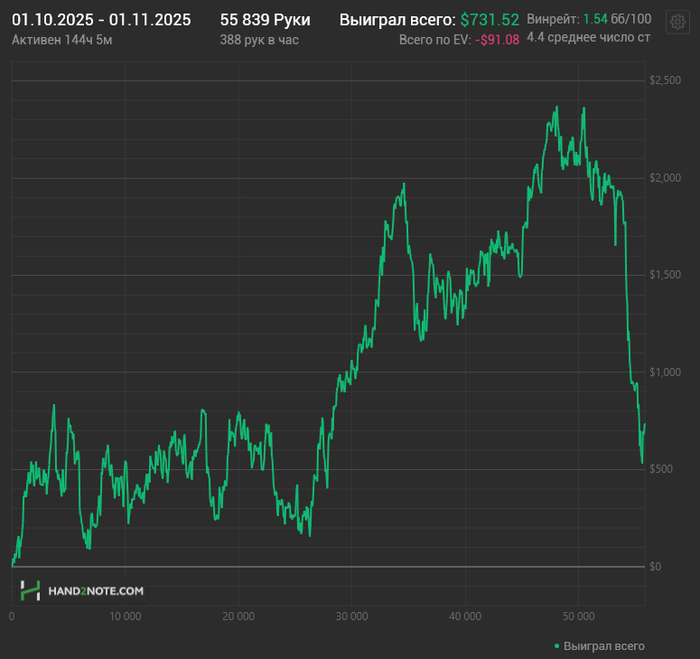Click the $0 y-axis label
This screenshot has height=659, width=700.
[x=655, y=567]
